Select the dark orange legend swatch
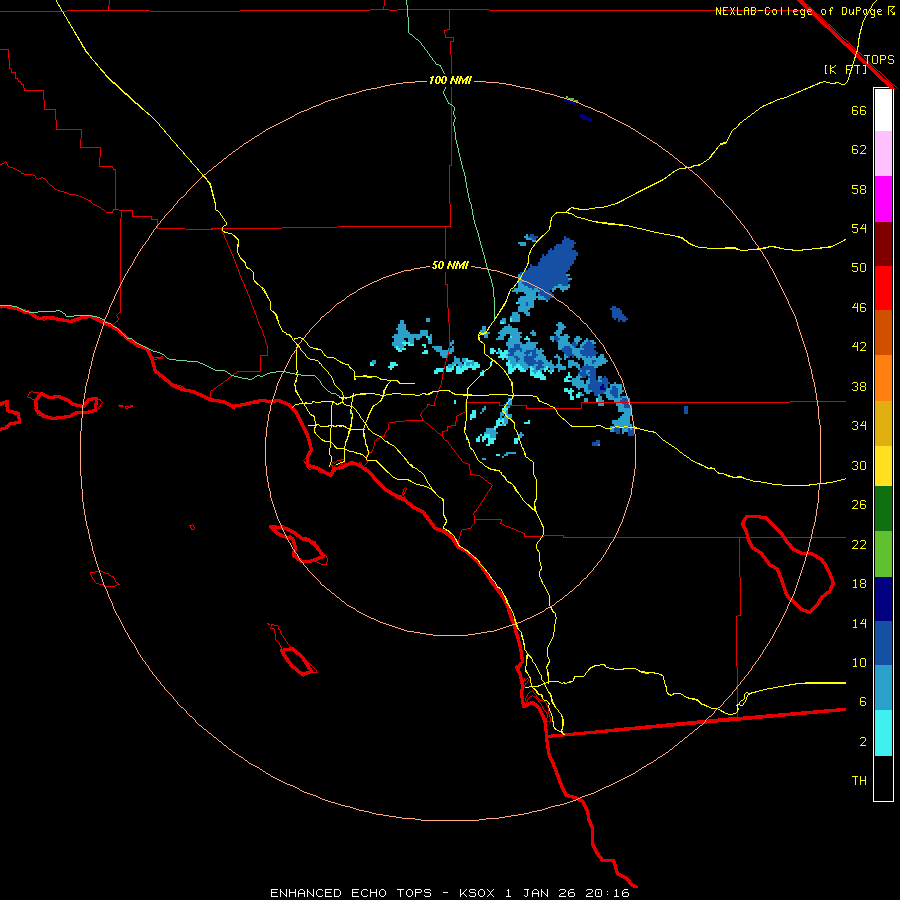Viewport: 900px width, 900px height. point(883,332)
